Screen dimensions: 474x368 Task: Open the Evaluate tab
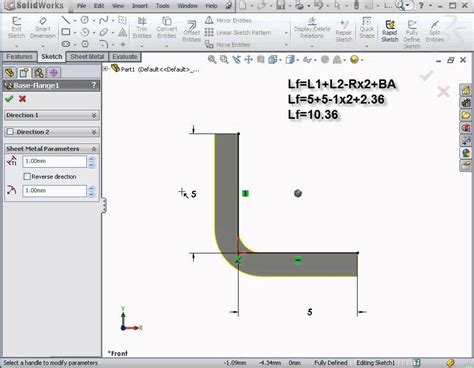pyautogui.click(x=125, y=57)
